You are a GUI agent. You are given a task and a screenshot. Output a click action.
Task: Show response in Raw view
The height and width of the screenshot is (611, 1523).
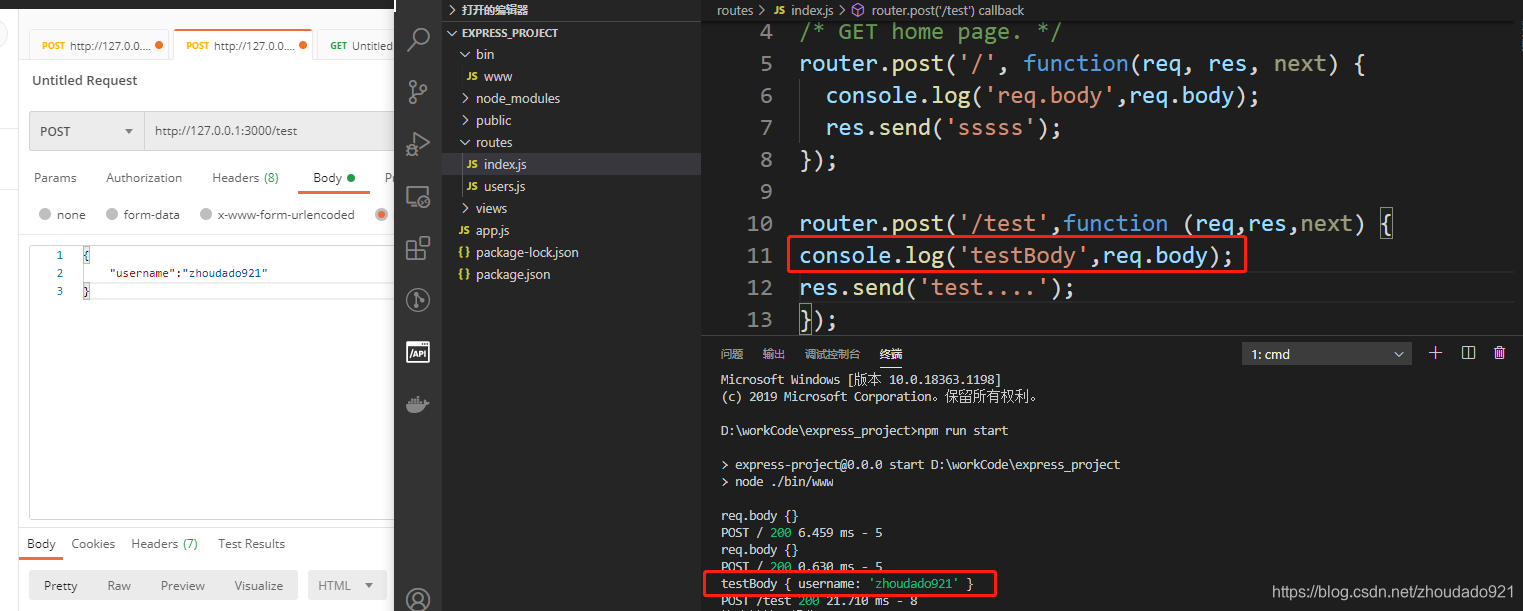coord(119,586)
